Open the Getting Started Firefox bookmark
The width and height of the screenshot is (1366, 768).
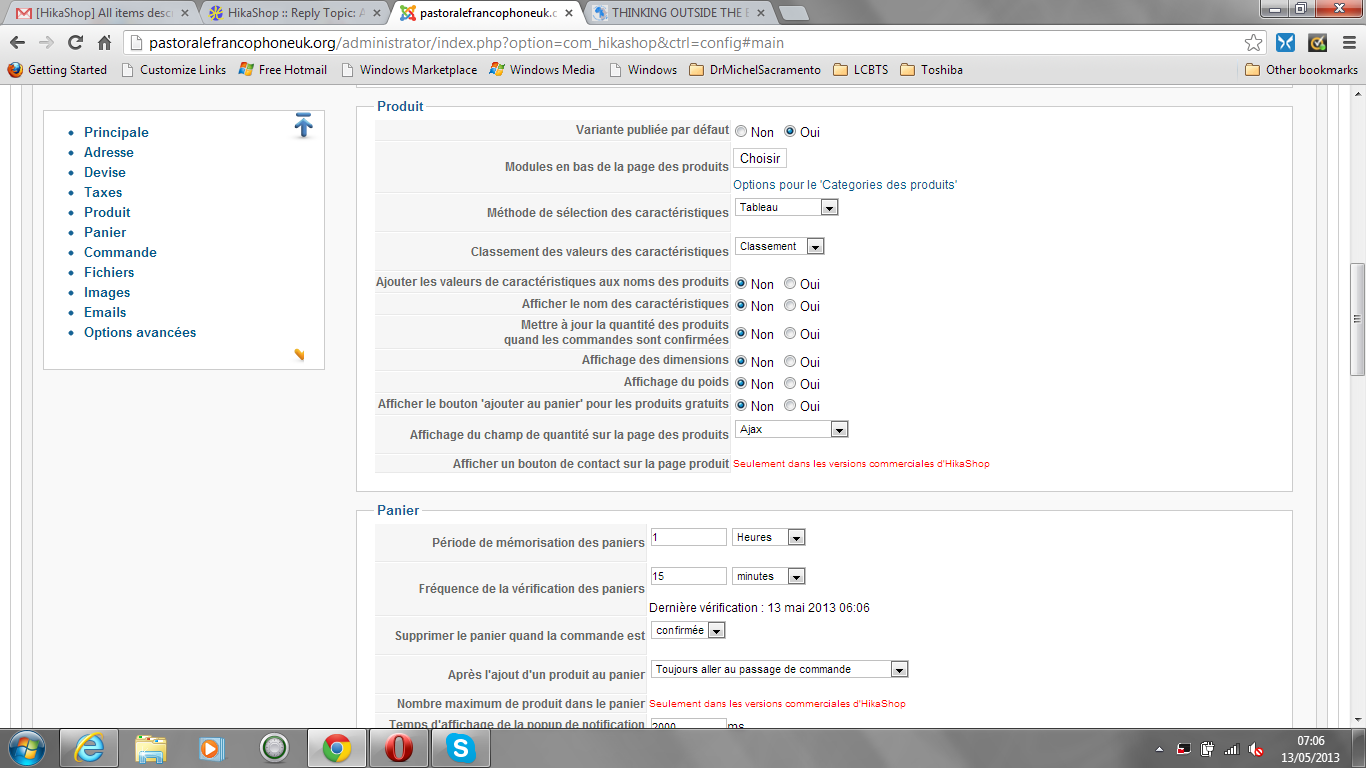(57, 70)
